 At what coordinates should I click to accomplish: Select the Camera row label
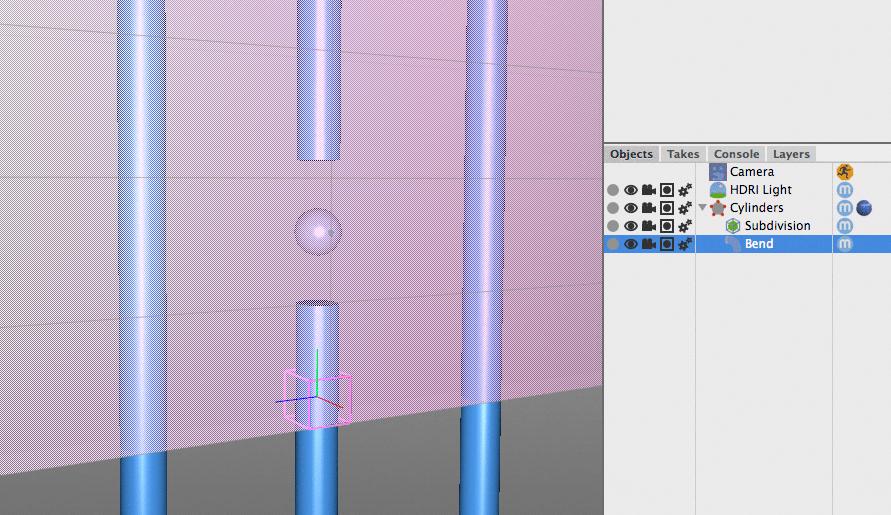point(752,172)
